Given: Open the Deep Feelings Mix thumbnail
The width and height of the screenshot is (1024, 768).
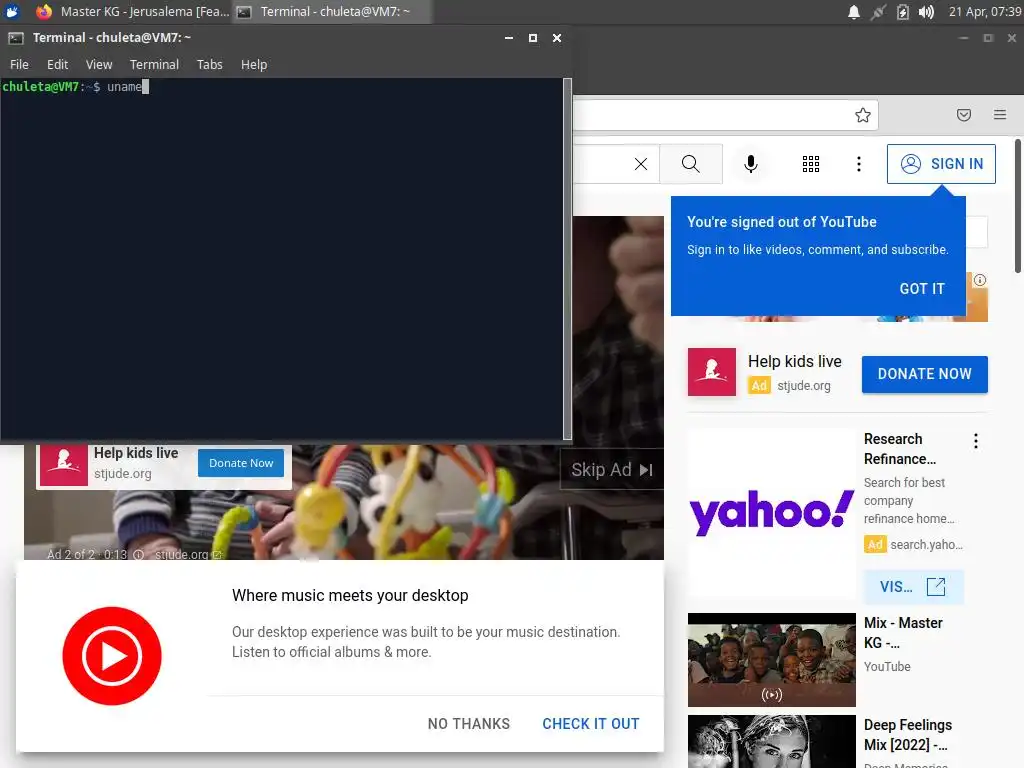Looking at the screenshot, I should [x=771, y=741].
